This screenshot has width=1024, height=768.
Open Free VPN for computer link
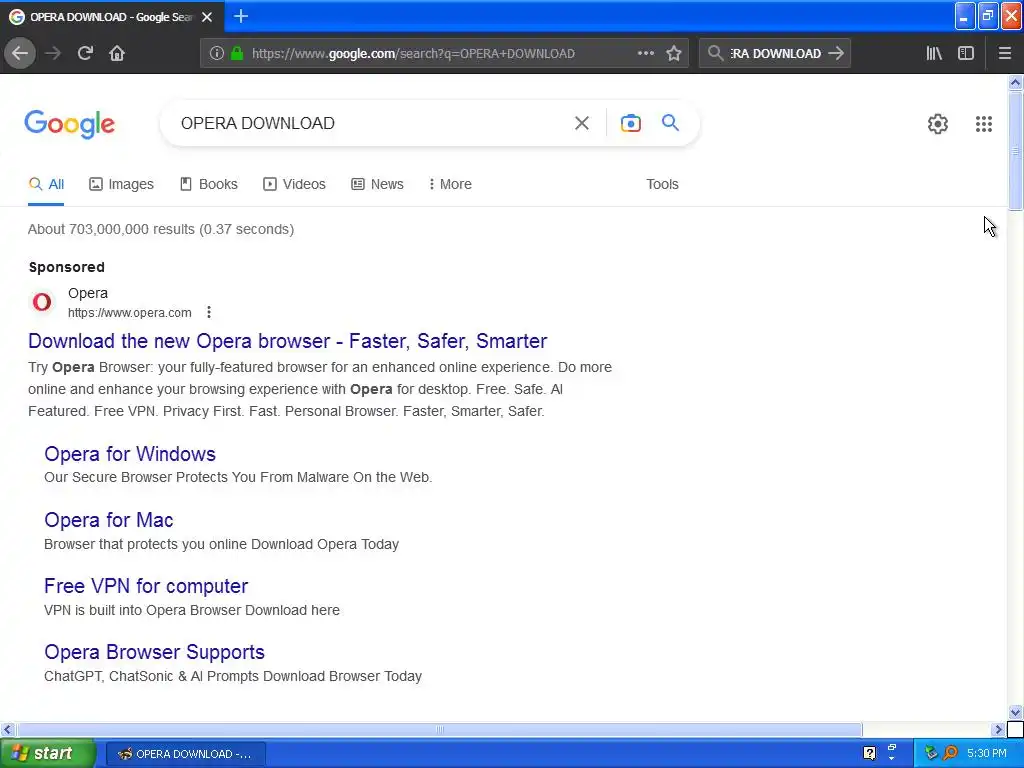pos(146,586)
